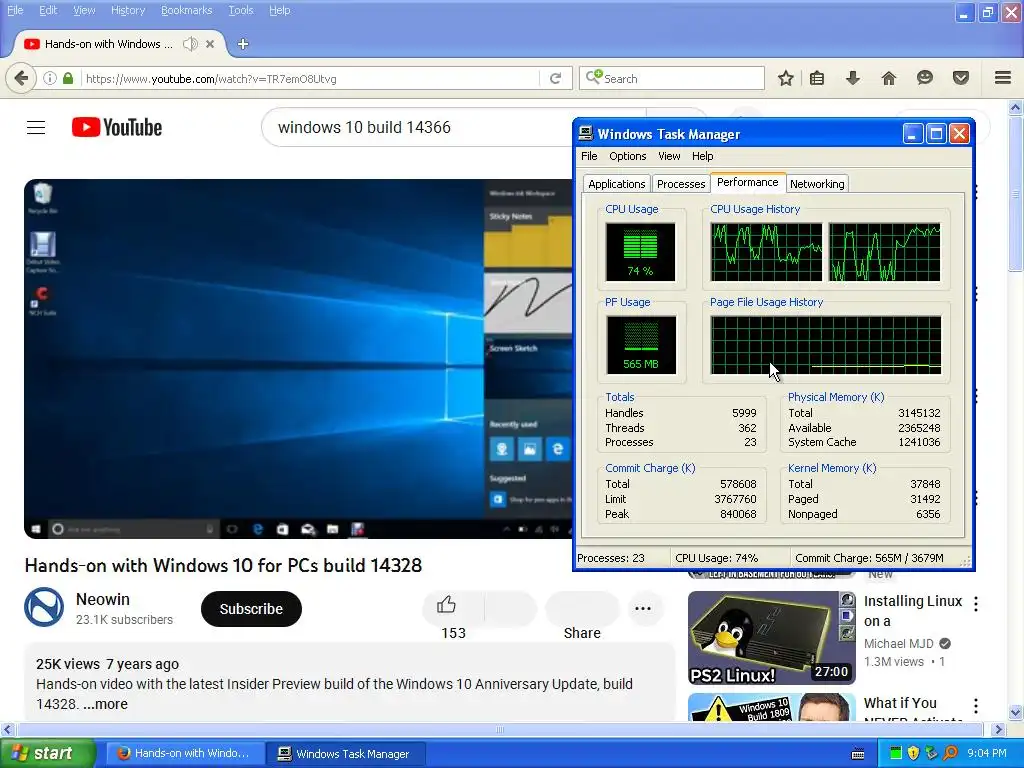Click the Page File Usage History graph
The width and height of the screenshot is (1024, 768).
825,345
